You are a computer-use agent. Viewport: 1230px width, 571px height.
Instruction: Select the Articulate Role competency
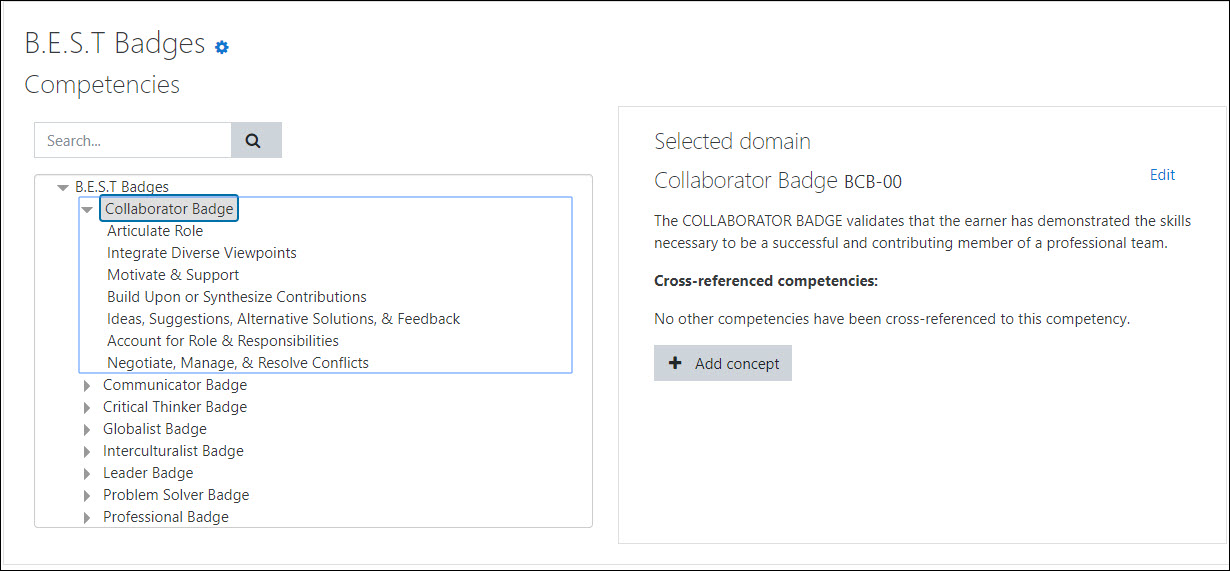click(155, 231)
